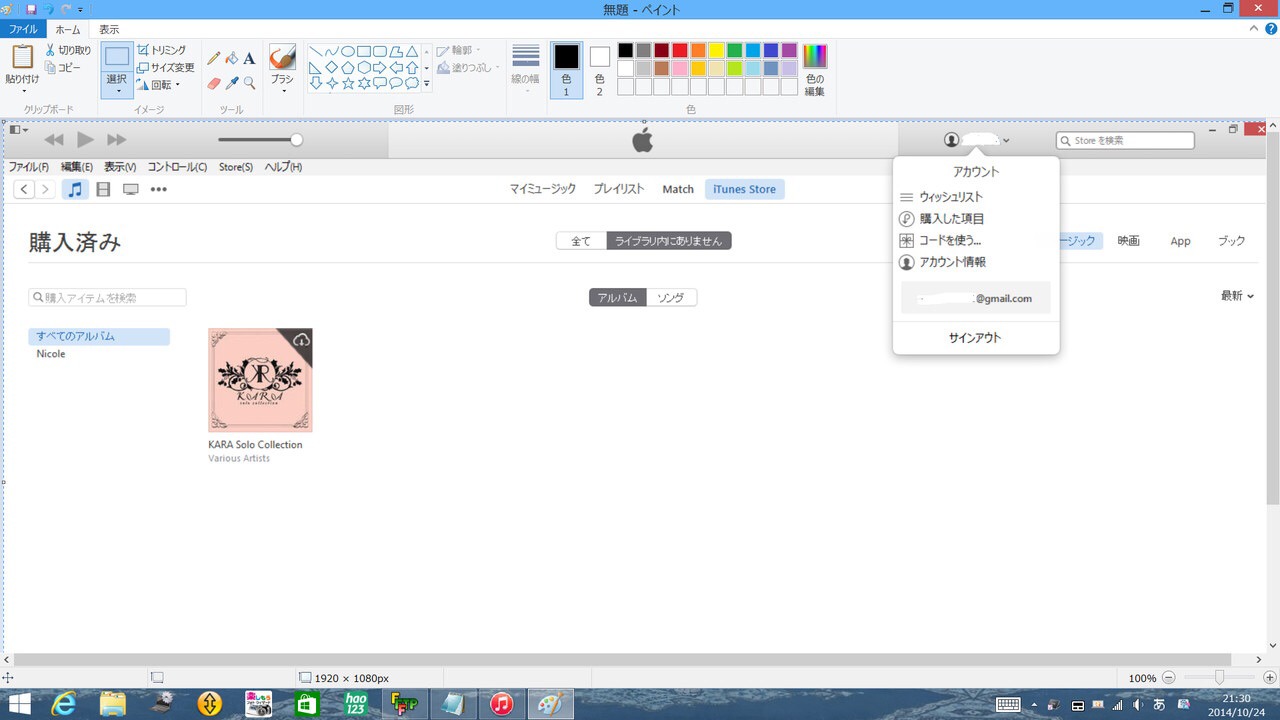Viewport: 1280px width, 720px height.
Task: Select the oval shape in shapes gallery
Action: coord(348,52)
